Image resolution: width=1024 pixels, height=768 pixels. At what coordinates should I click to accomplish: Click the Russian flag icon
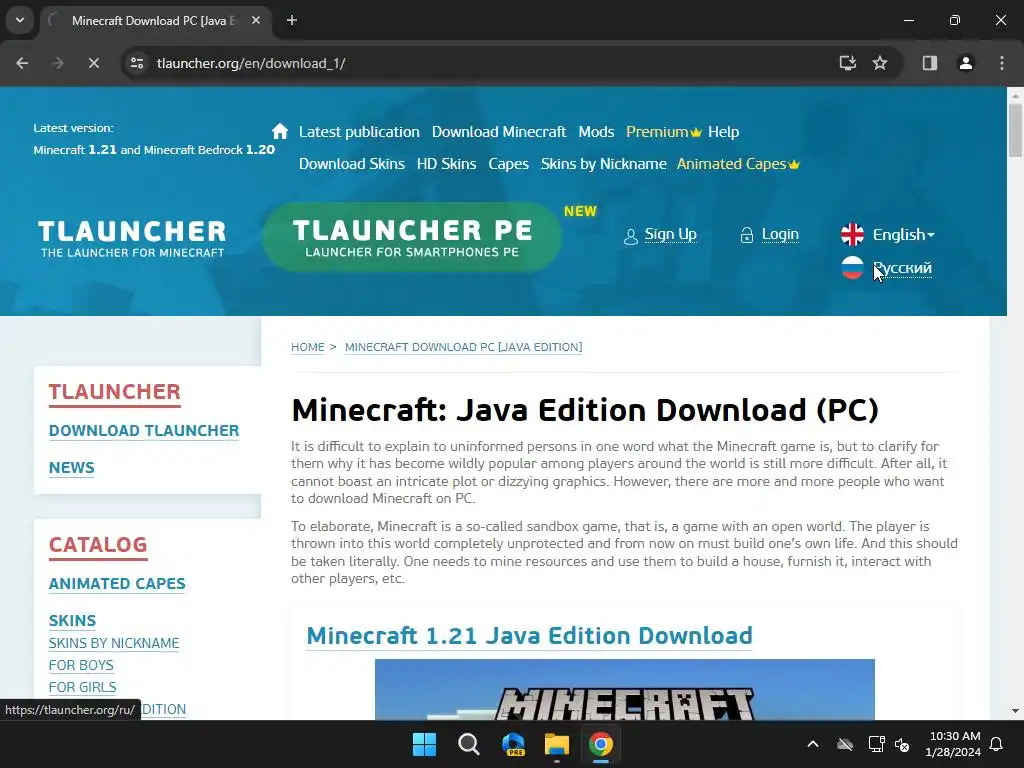852,268
